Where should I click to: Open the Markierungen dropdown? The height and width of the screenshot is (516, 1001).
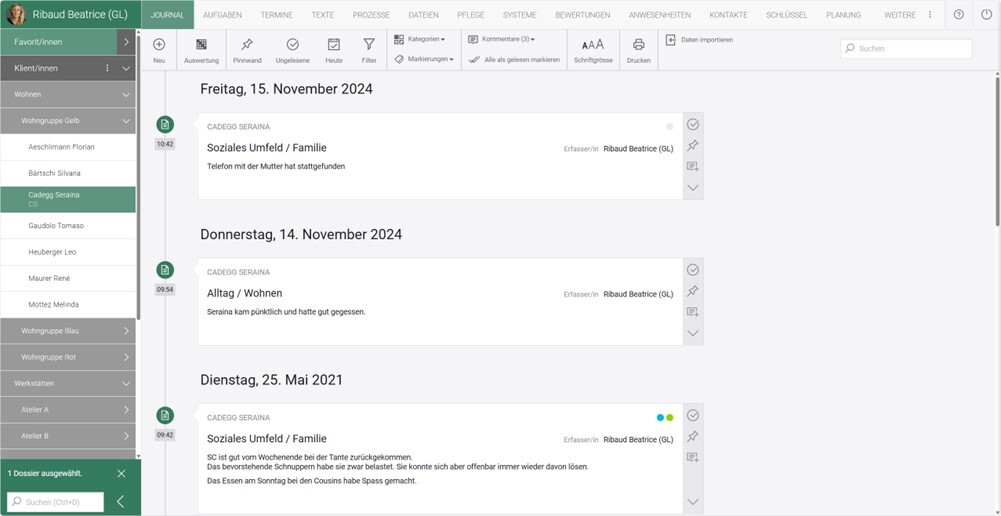click(x=424, y=60)
